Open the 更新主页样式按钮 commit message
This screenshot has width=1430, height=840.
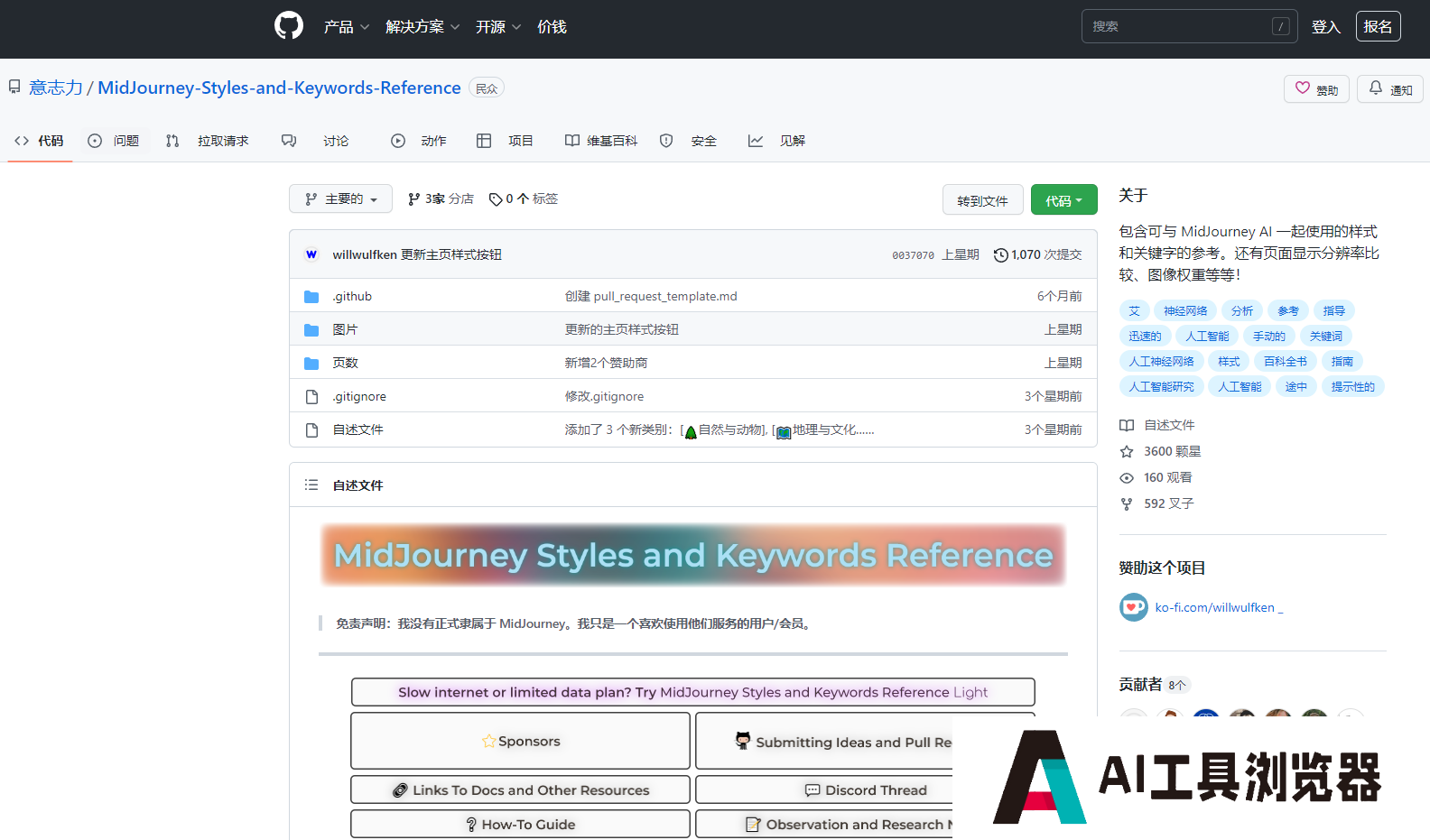pyautogui.click(x=451, y=254)
